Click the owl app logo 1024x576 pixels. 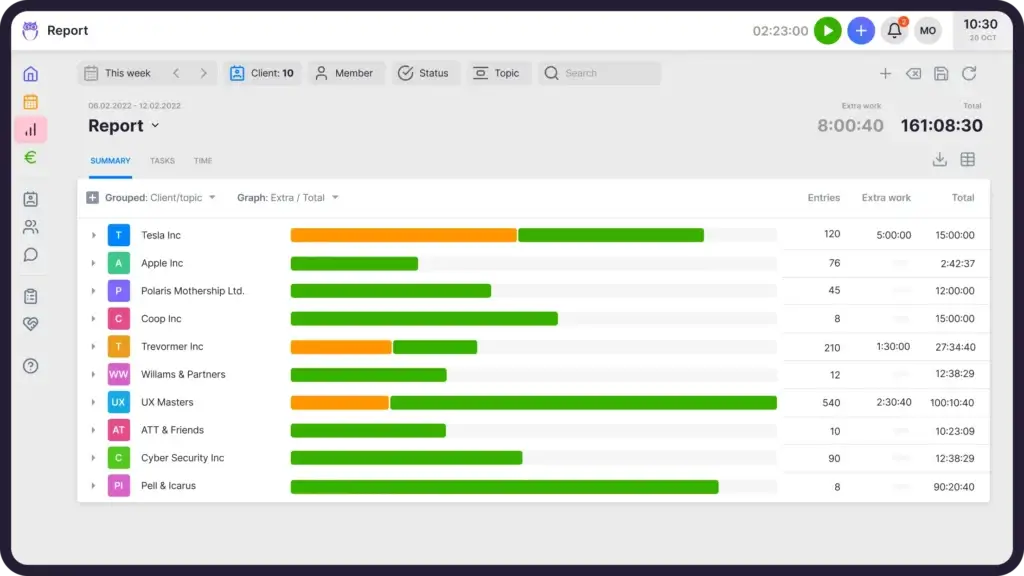[x=30, y=31]
